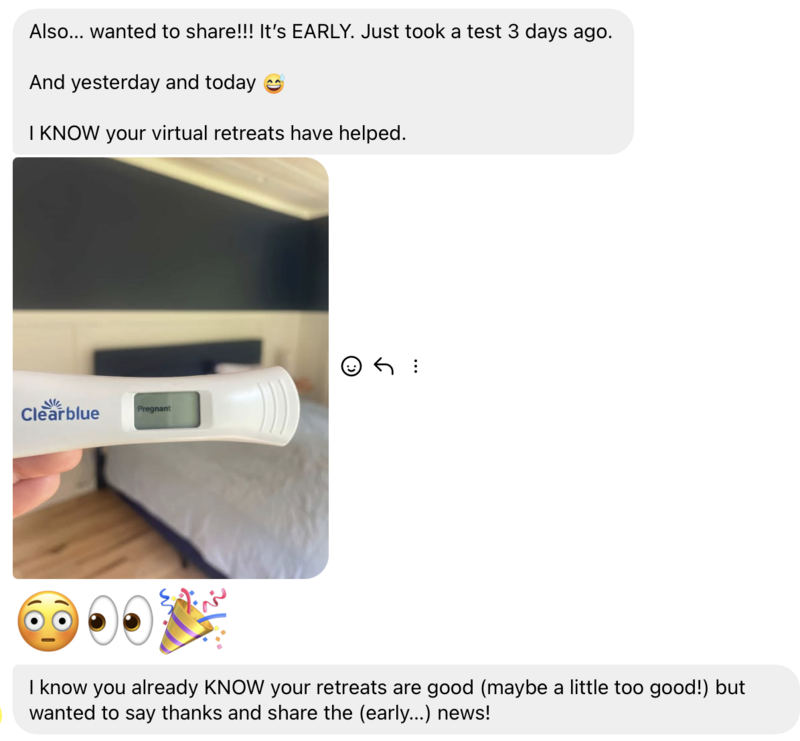The height and width of the screenshot is (741, 800).
Task: Click the word 'EARLY' in first message
Action: [x=321, y=32]
